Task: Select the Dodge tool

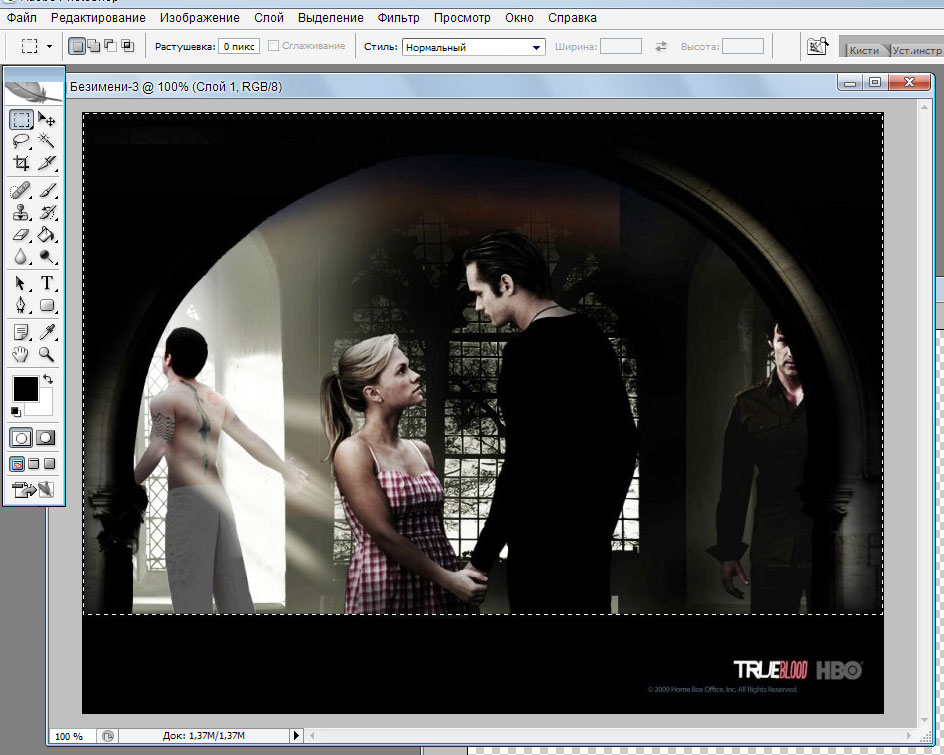Action: click(x=47, y=256)
